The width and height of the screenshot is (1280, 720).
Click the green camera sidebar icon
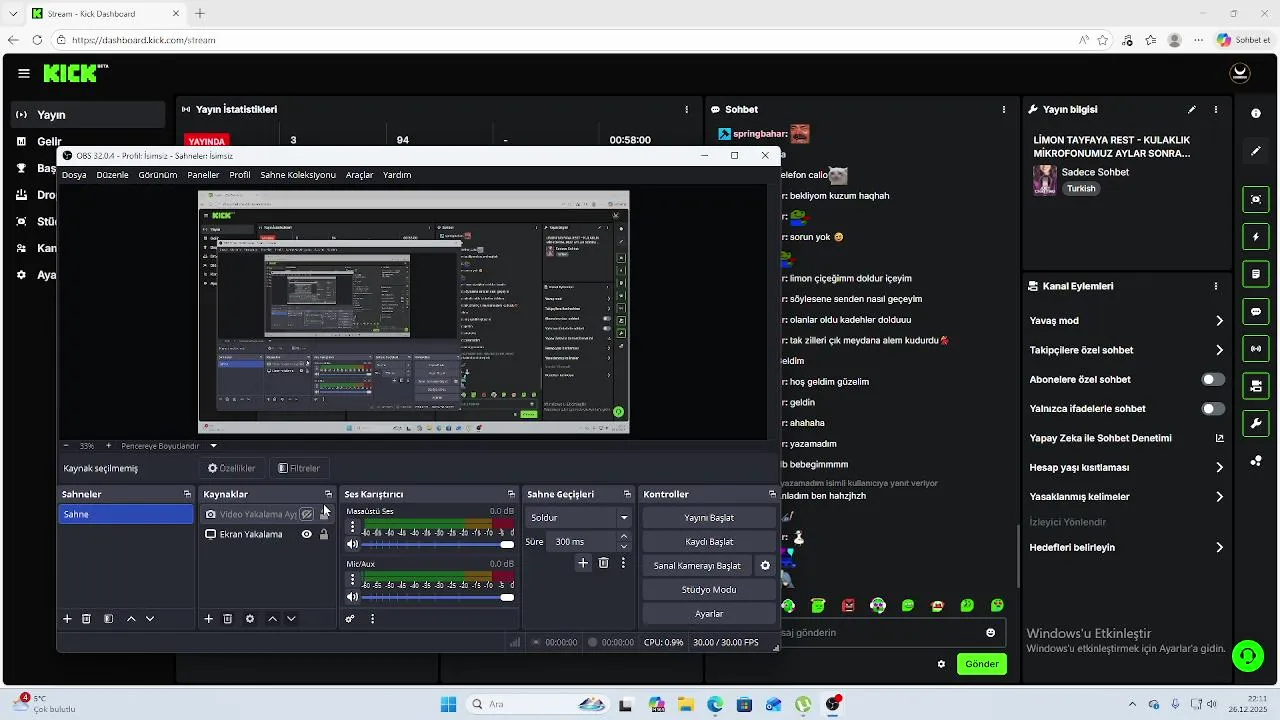click(1256, 385)
